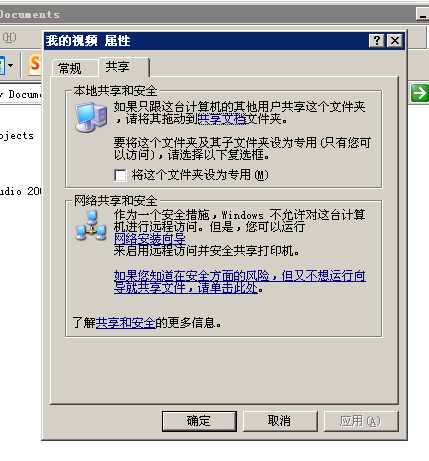Click the 取消 button
The image size is (429, 461).
pos(280,421)
